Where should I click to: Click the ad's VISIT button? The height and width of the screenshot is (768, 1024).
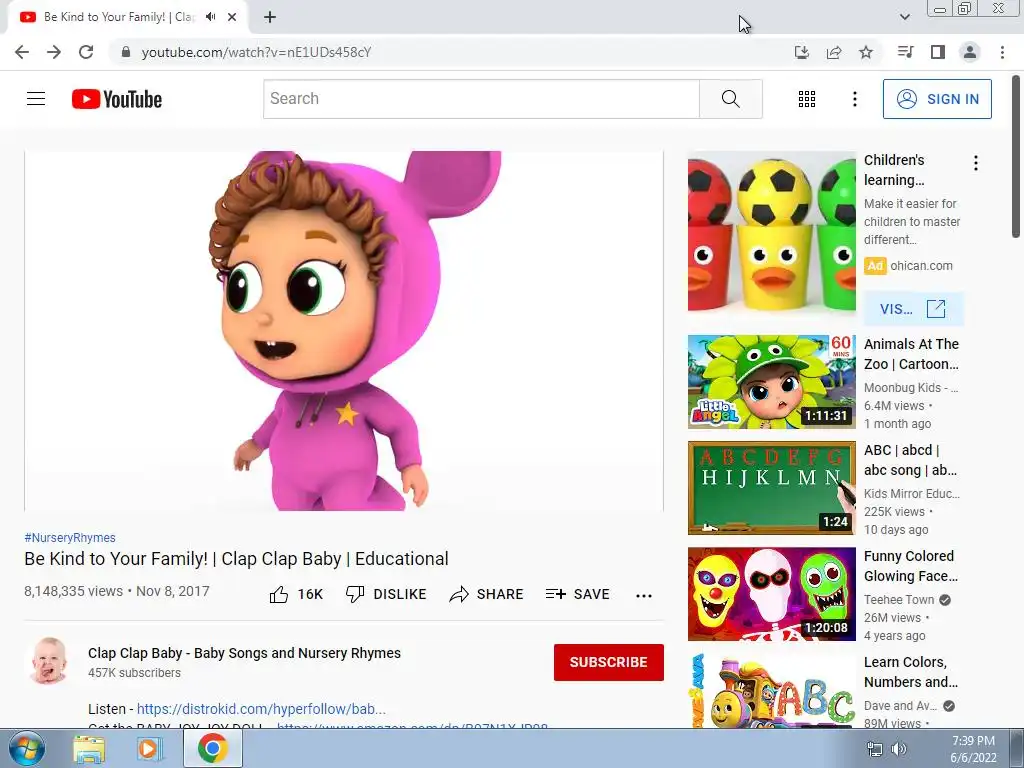point(913,309)
